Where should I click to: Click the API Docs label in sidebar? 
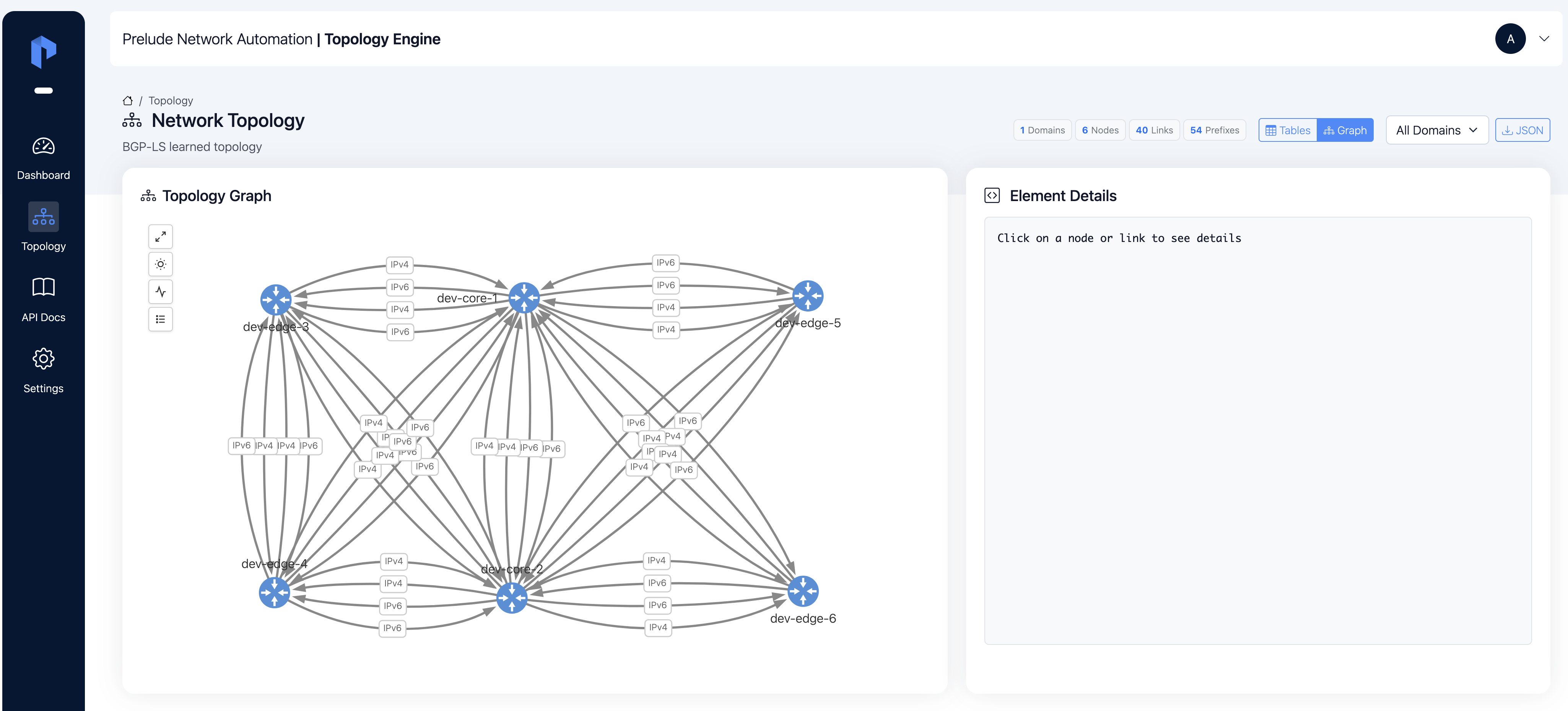43,318
